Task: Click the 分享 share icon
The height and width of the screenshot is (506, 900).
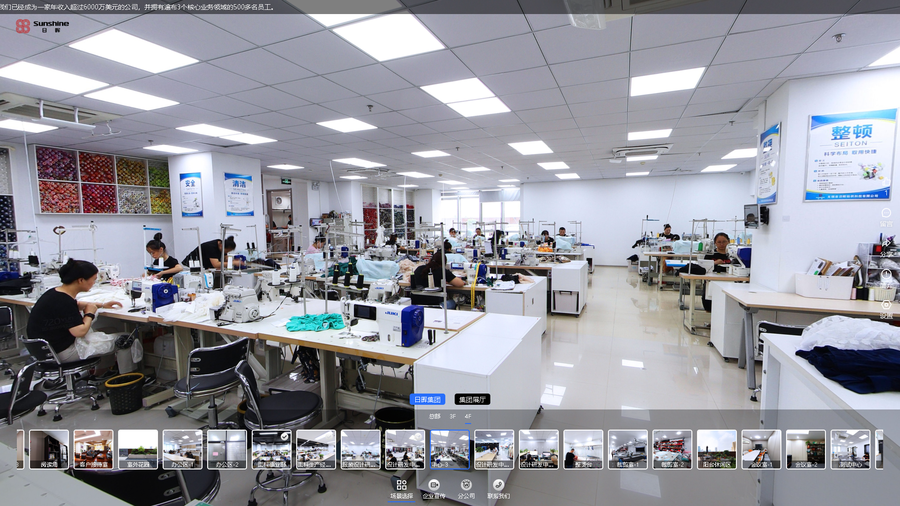Action: point(886,244)
